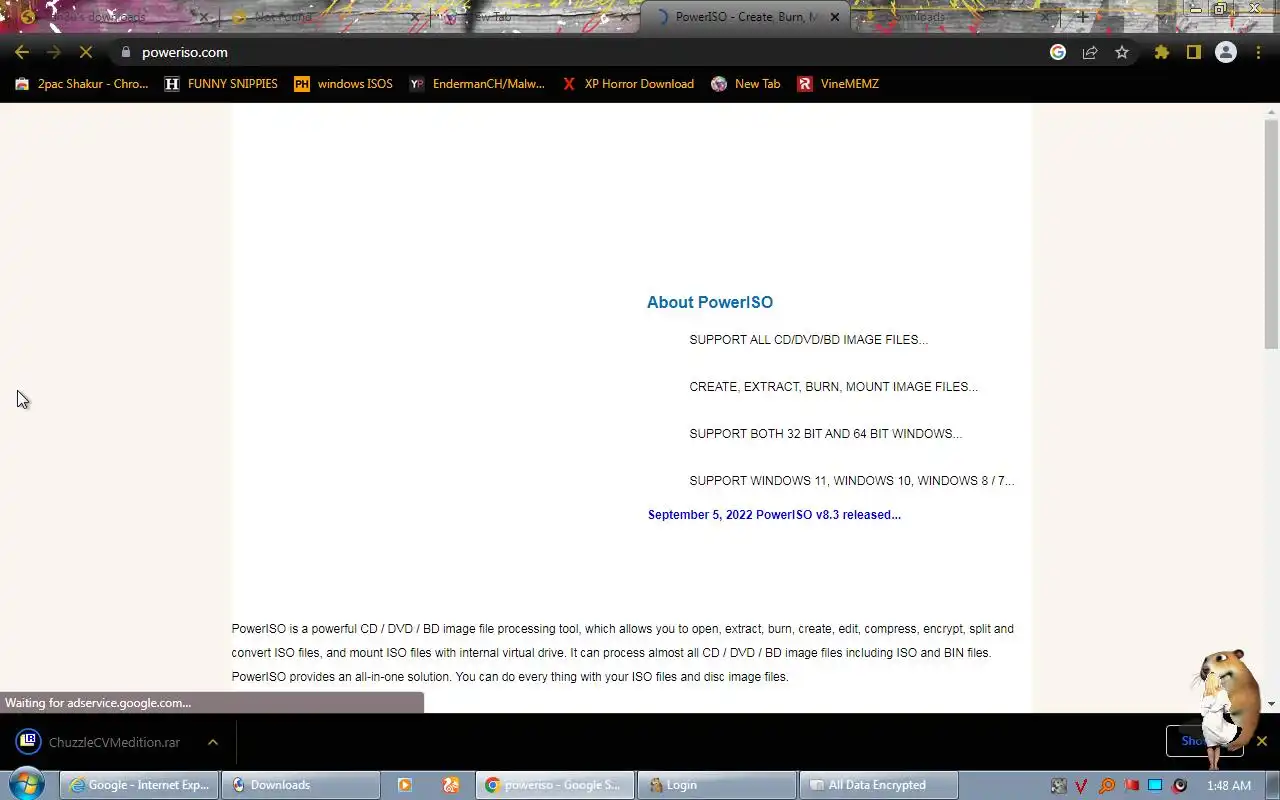1280x800 pixels.
Task: Switch to the Login taskbar window
Action: (x=716, y=785)
